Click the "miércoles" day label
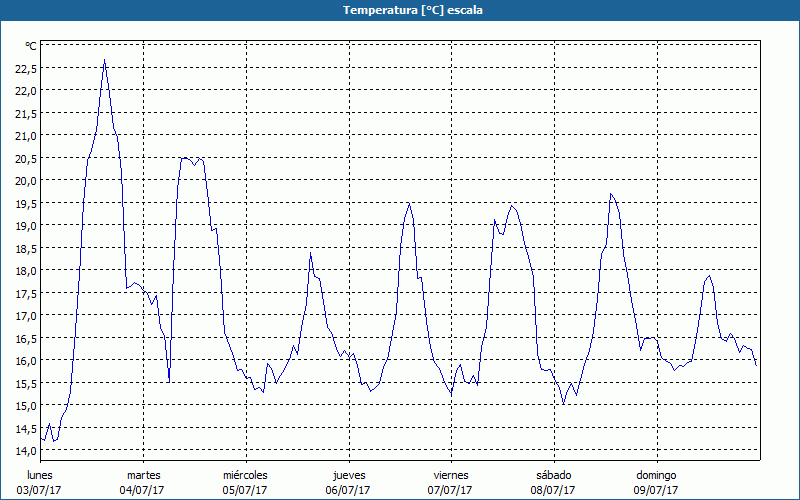Image resolution: width=800 pixels, height=500 pixels. (245, 475)
